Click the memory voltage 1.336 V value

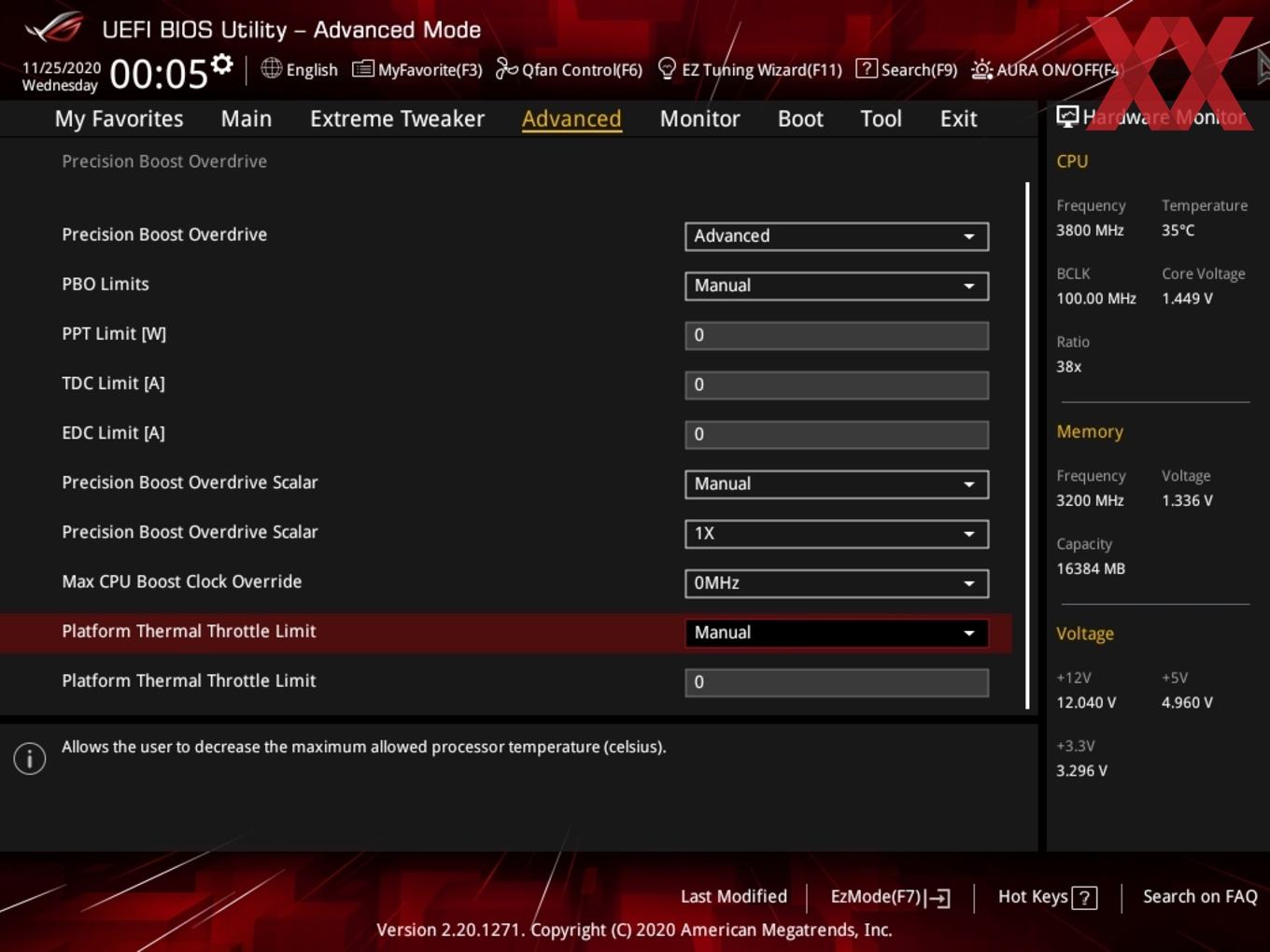1187,501
